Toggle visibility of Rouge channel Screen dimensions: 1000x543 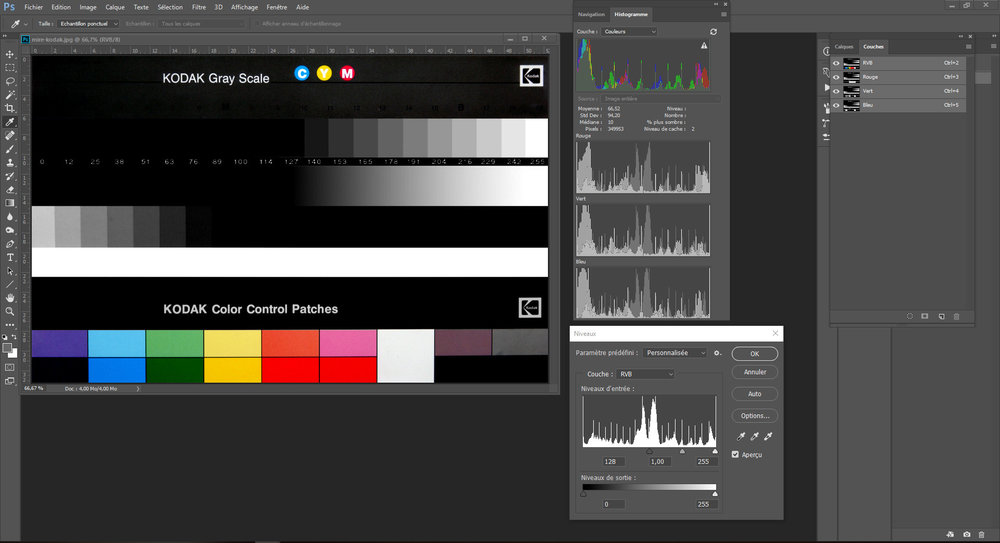tap(836, 77)
